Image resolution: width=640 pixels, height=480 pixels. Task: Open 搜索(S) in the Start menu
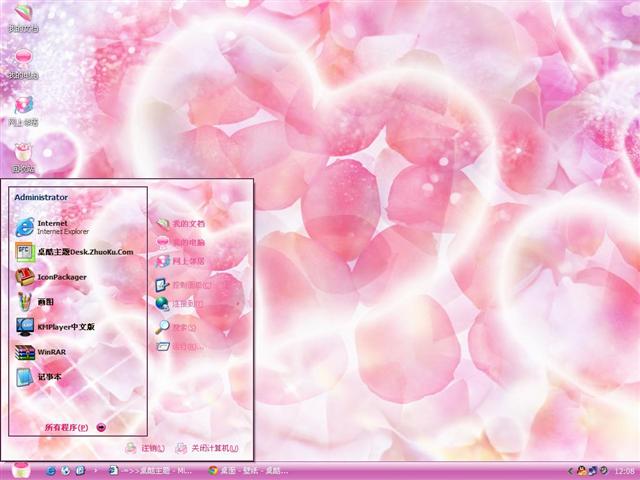tap(176, 327)
